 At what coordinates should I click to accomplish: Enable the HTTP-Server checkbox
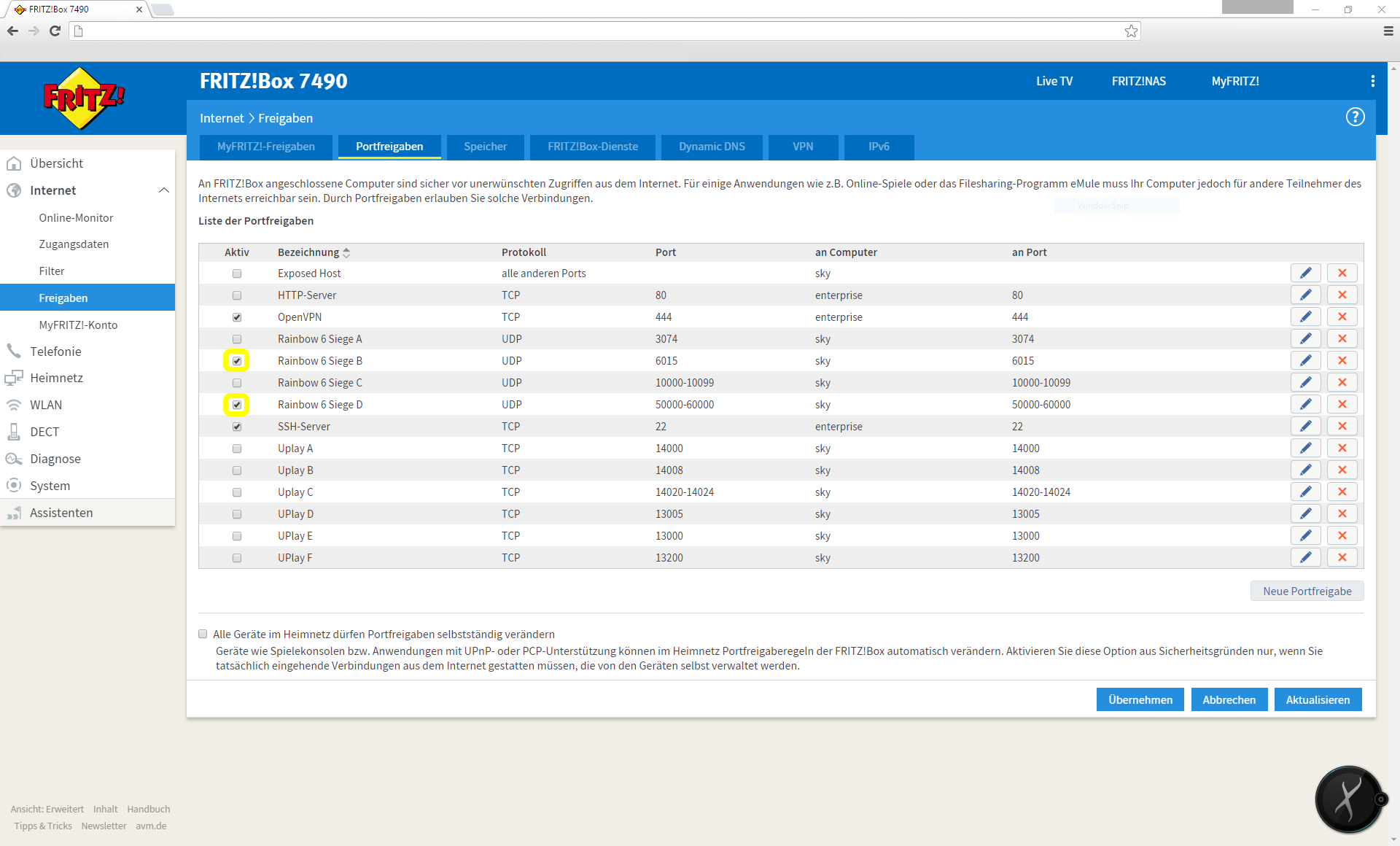237,295
